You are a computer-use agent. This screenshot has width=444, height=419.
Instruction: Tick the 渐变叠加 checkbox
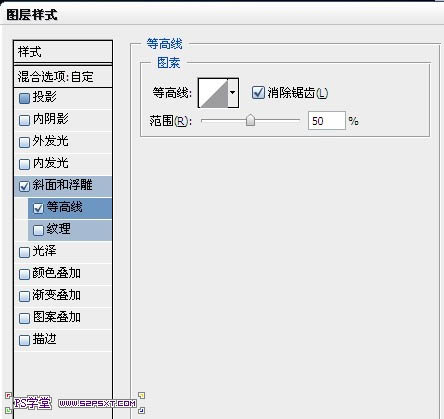click(24, 296)
